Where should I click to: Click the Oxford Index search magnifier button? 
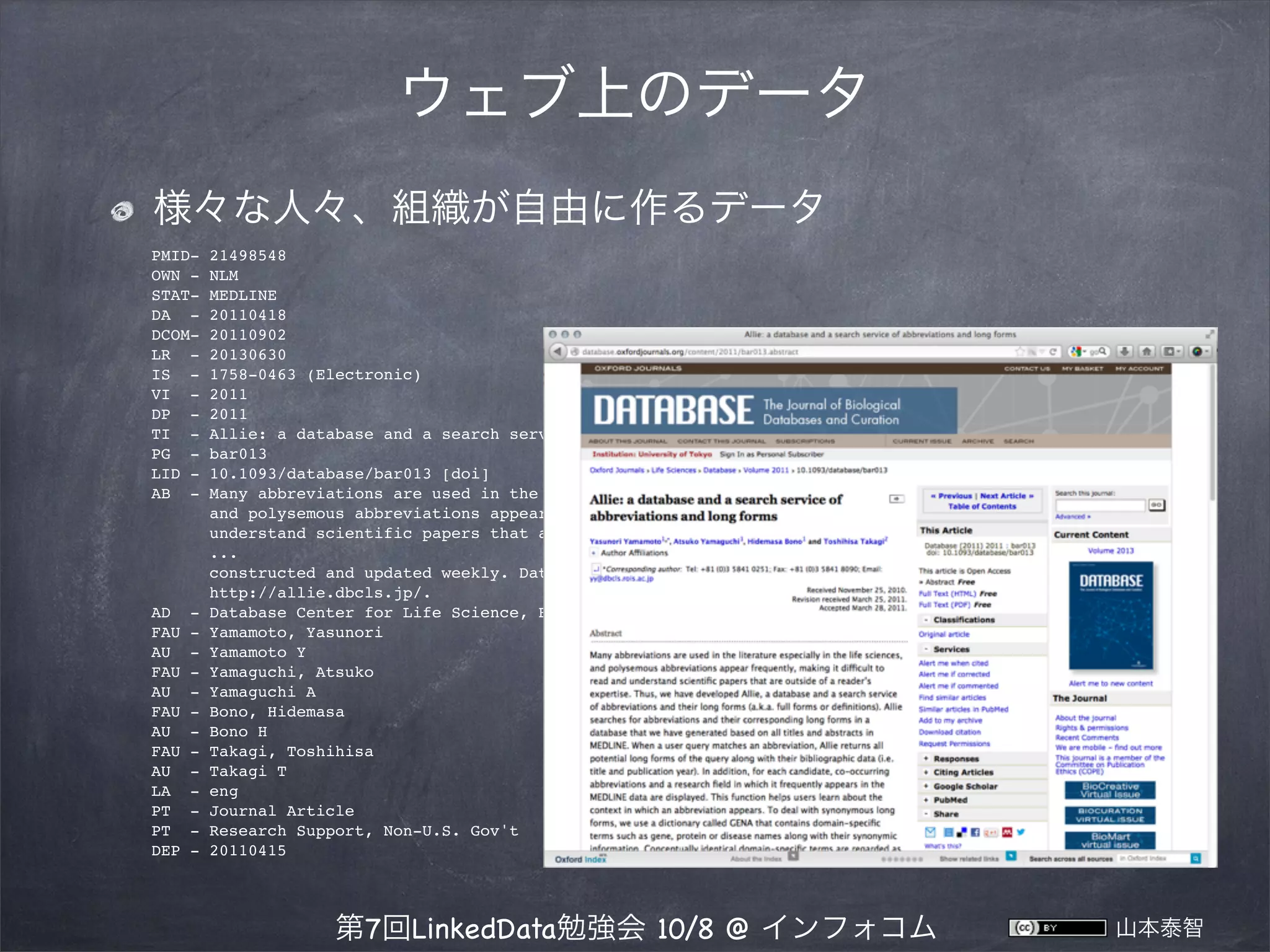coord(1196,858)
